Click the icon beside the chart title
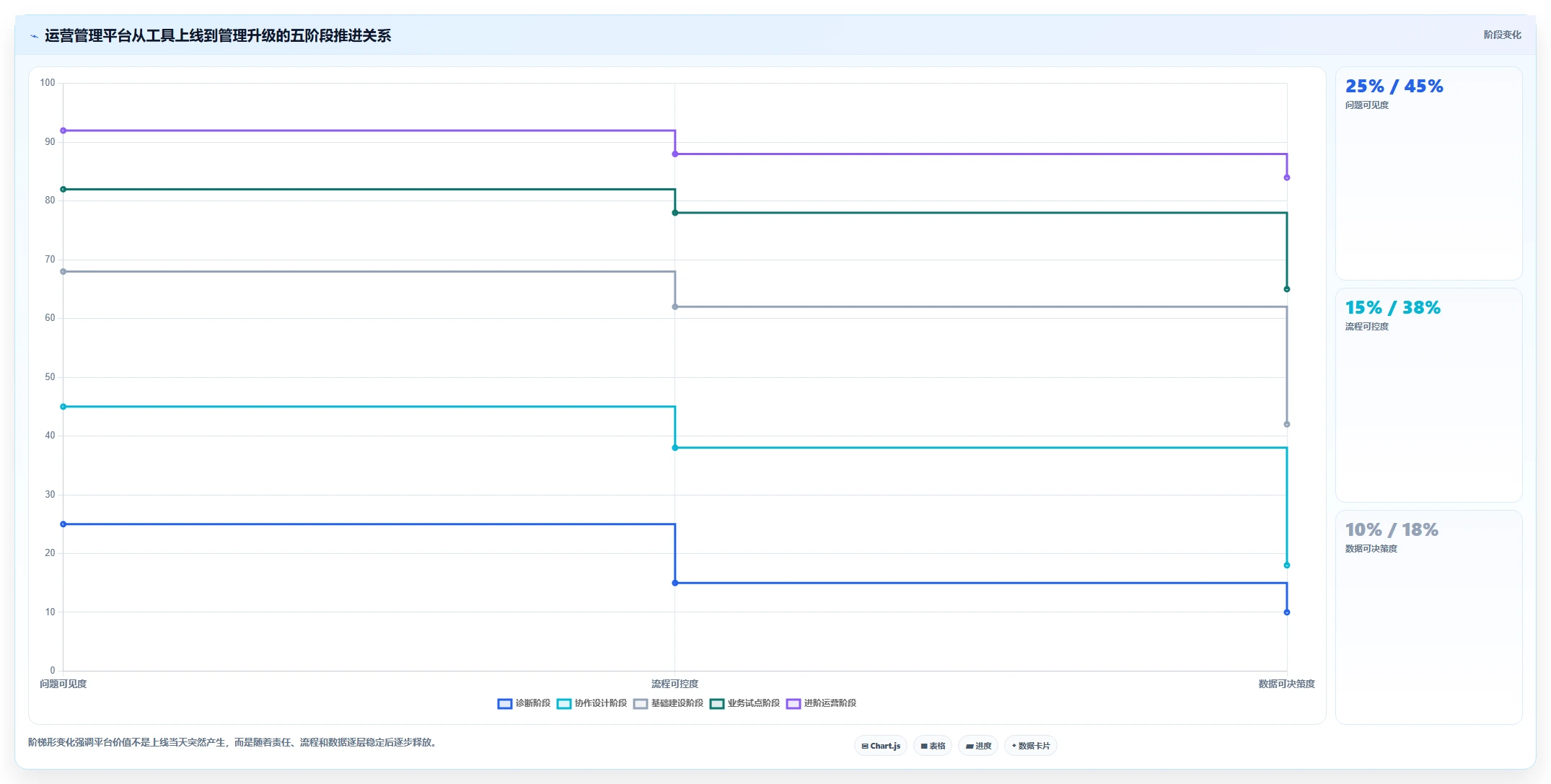1551x784 pixels. coord(34,36)
